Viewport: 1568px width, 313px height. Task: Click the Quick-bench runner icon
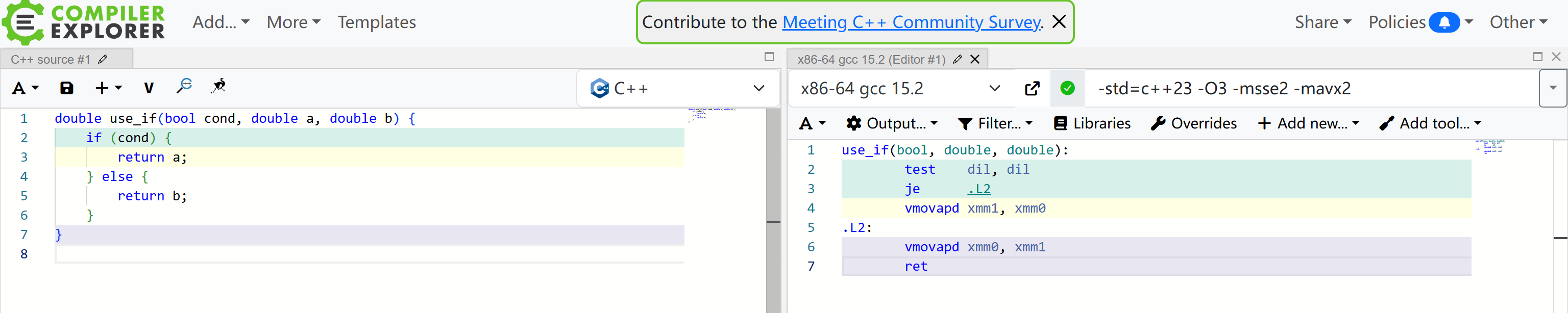(218, 86)
